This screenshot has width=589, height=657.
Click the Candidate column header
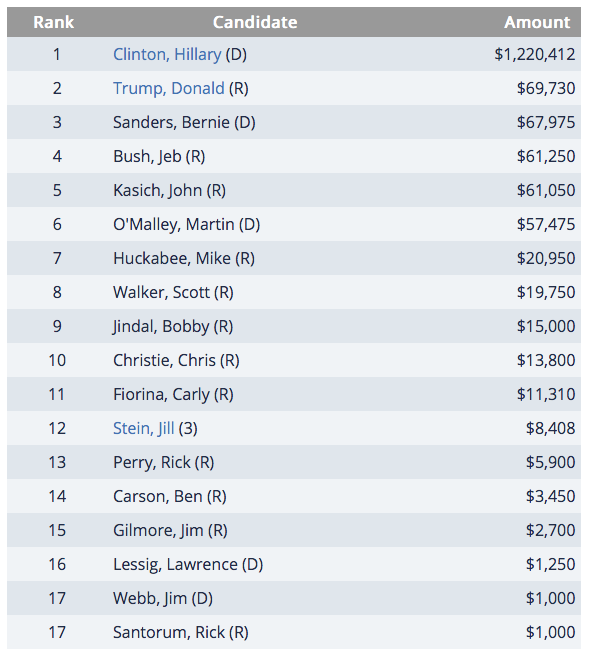point(255,22)
